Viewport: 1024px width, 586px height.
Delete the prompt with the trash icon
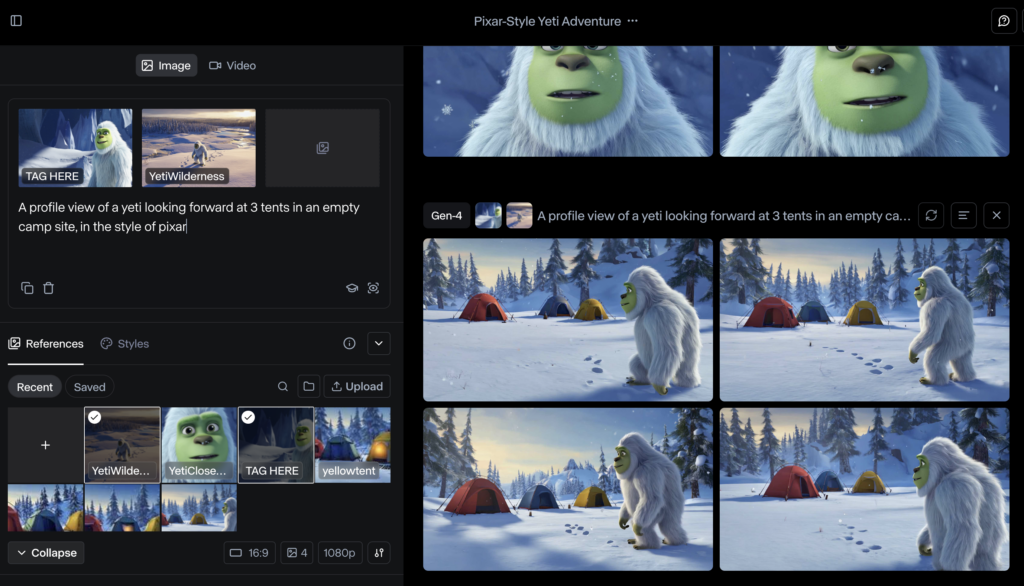(x=48, y=288)
